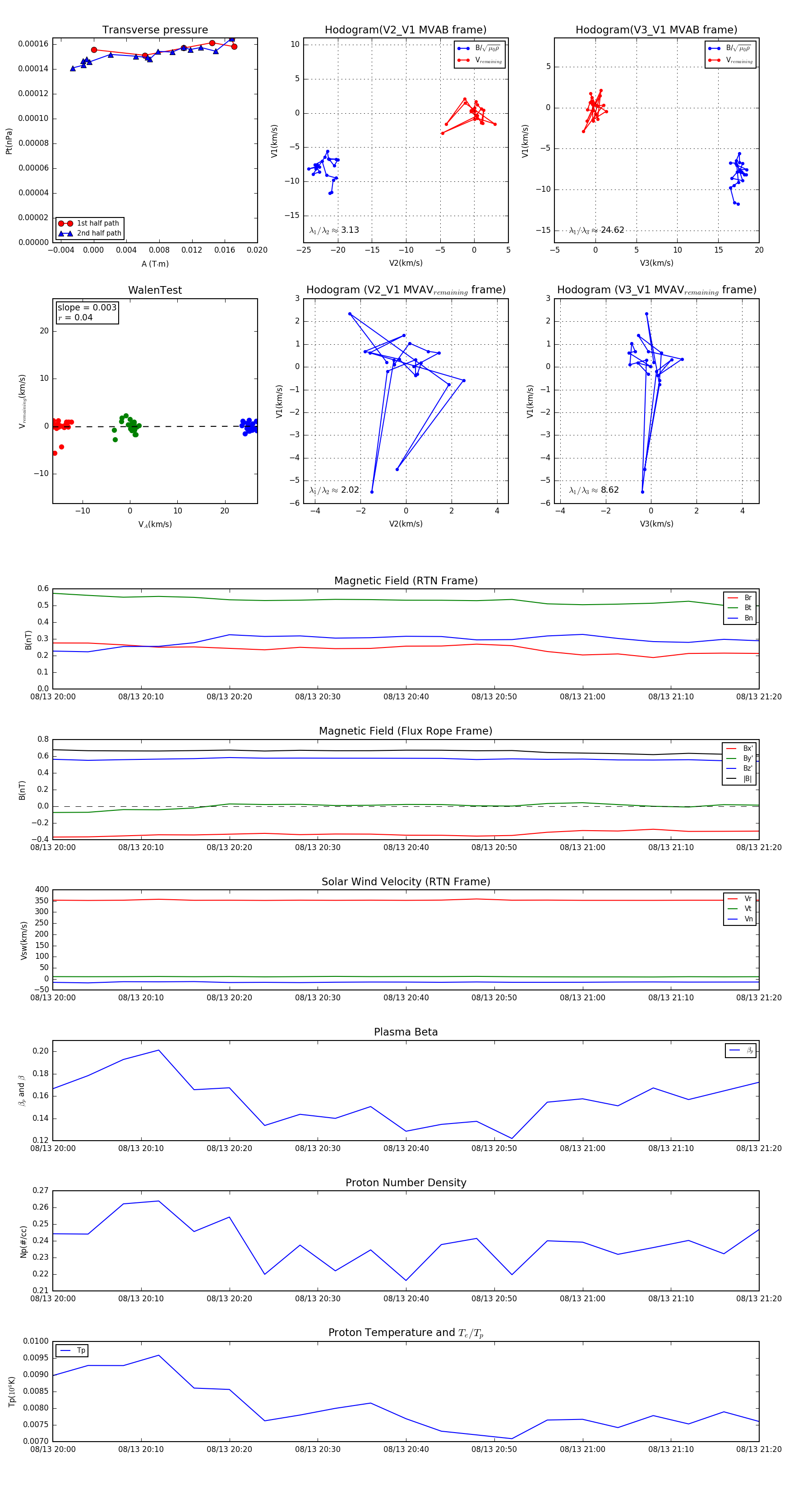This screenshot has width=812, height=1489.
Task: Click the 'r = 0.04' annotation
Action: [75, 317]
